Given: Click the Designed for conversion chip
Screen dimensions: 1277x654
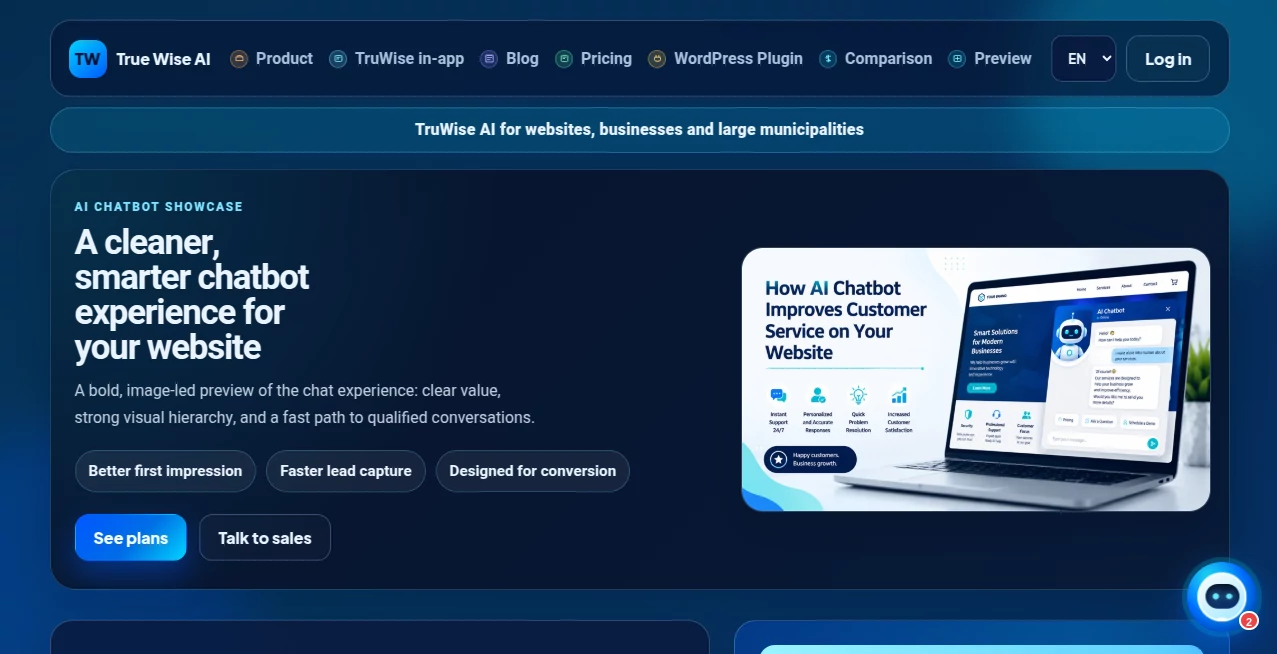Looking at the screenshot, I should [533, 471].
